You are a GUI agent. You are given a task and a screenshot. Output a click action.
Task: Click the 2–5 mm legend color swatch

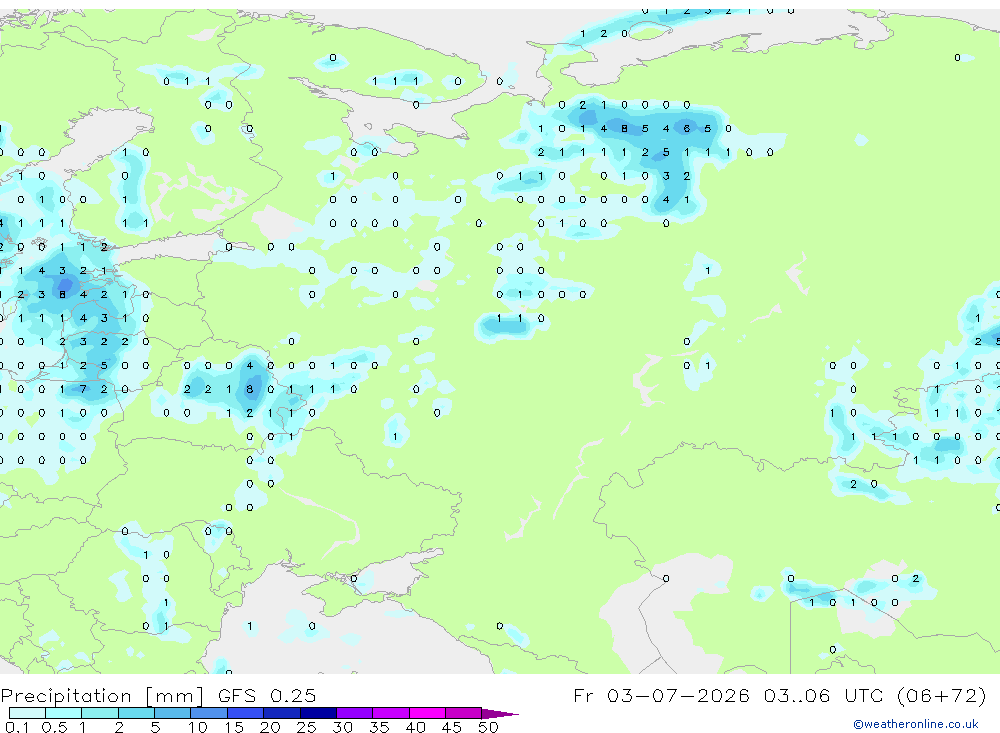tap(136, 713)
